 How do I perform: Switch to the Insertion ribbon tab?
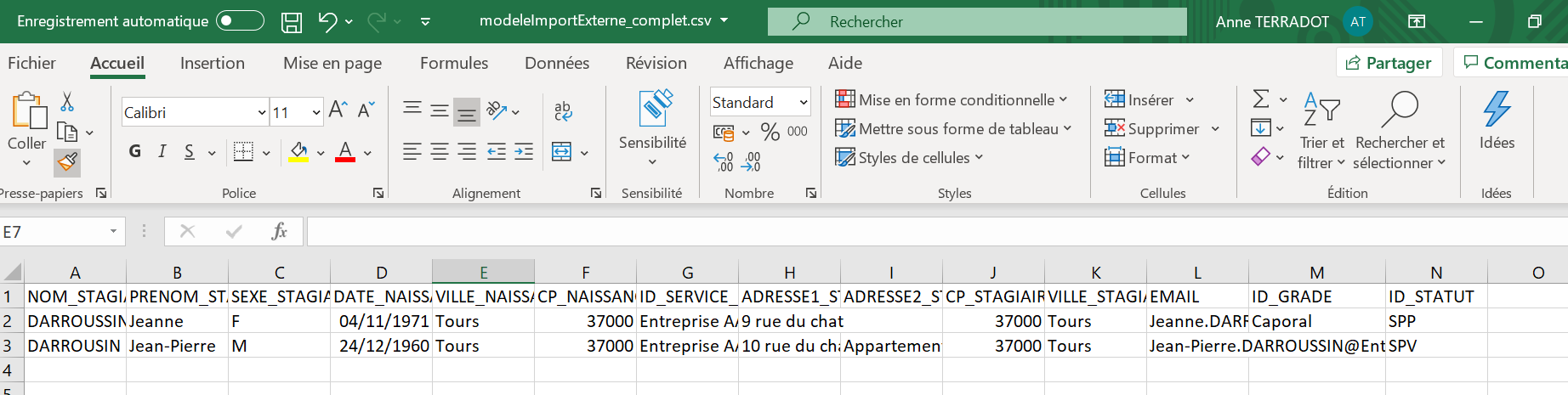click(x=212, y=63)
